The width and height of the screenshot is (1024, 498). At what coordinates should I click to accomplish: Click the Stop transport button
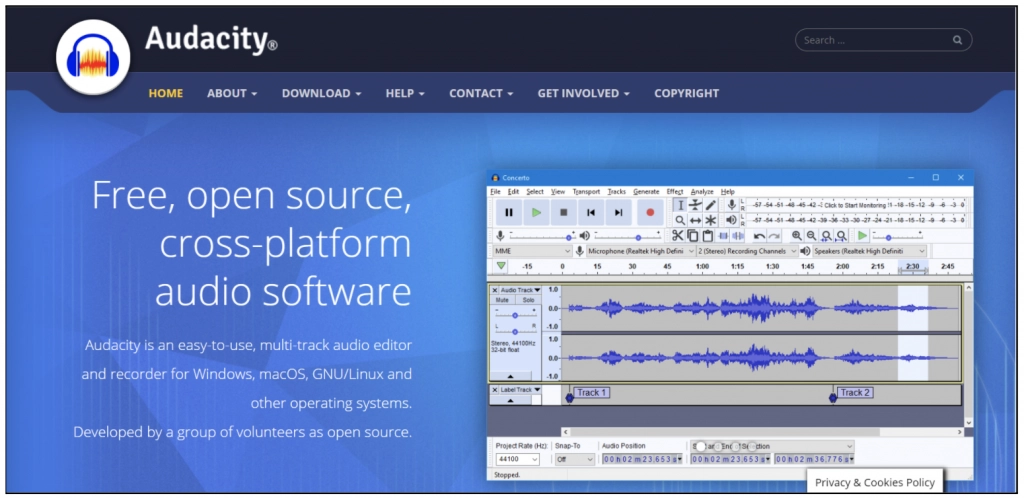563,212
